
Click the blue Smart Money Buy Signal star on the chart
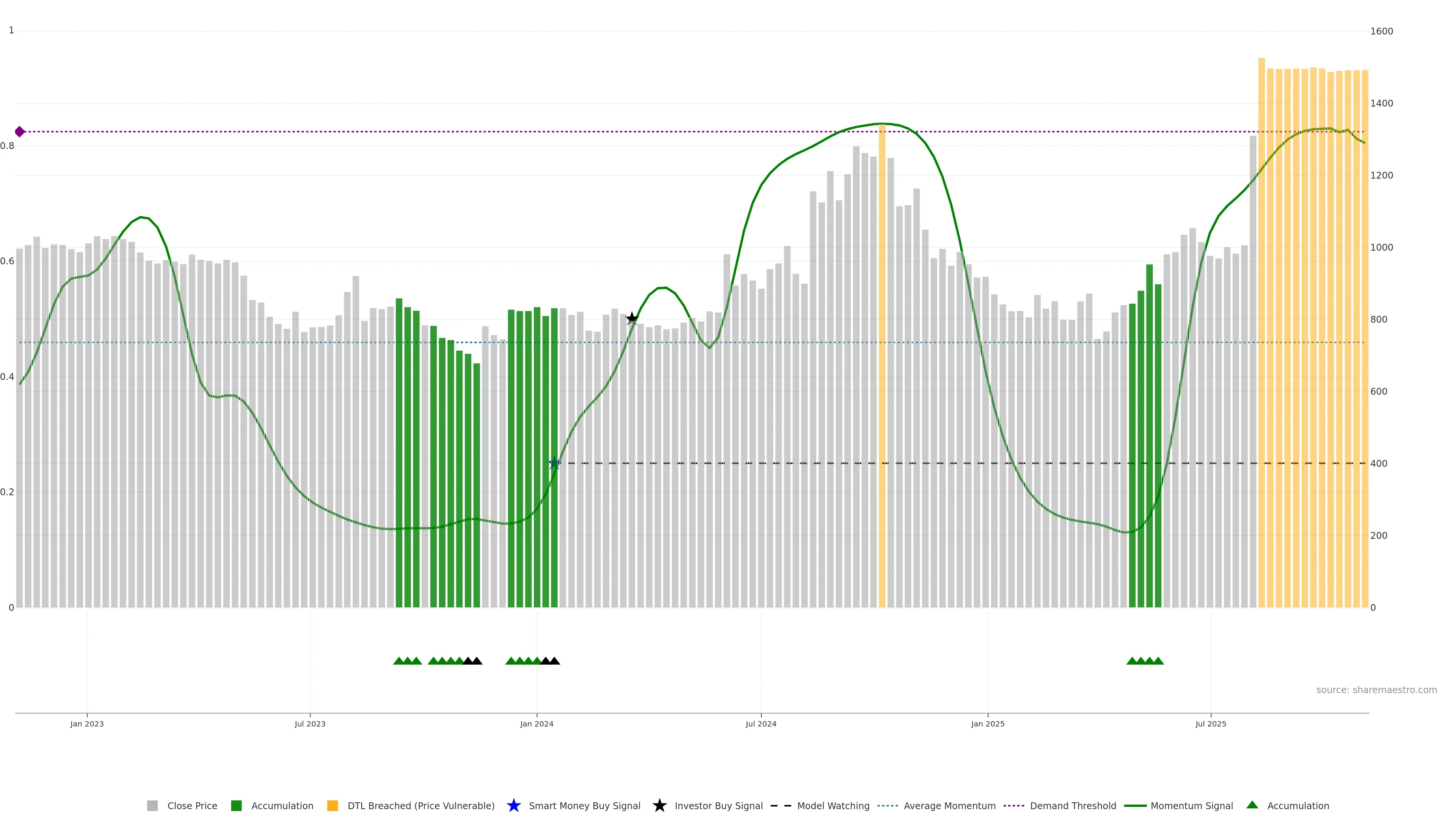pyautogui.click(x=554, y=463)
